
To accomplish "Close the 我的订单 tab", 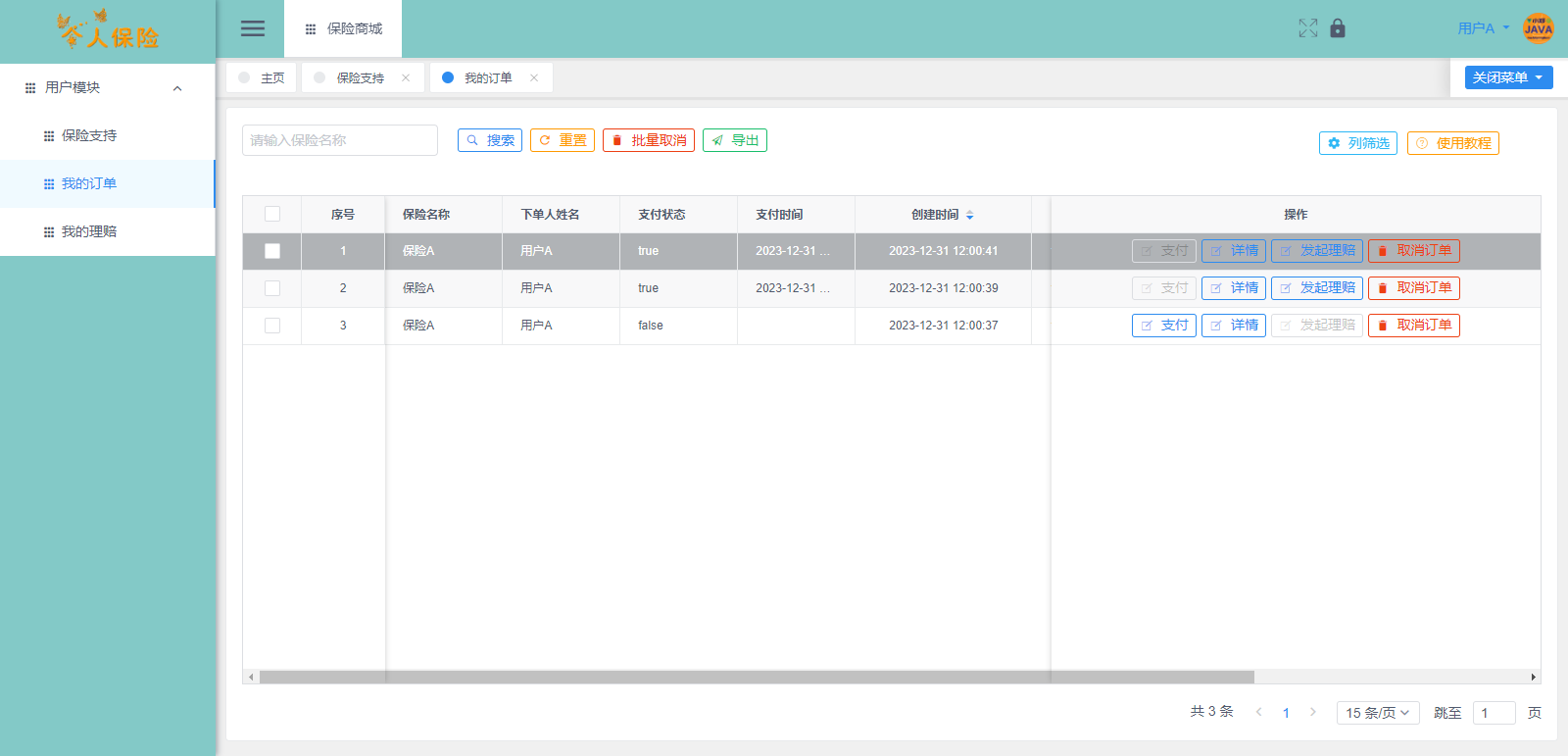I will coord(534,77).
